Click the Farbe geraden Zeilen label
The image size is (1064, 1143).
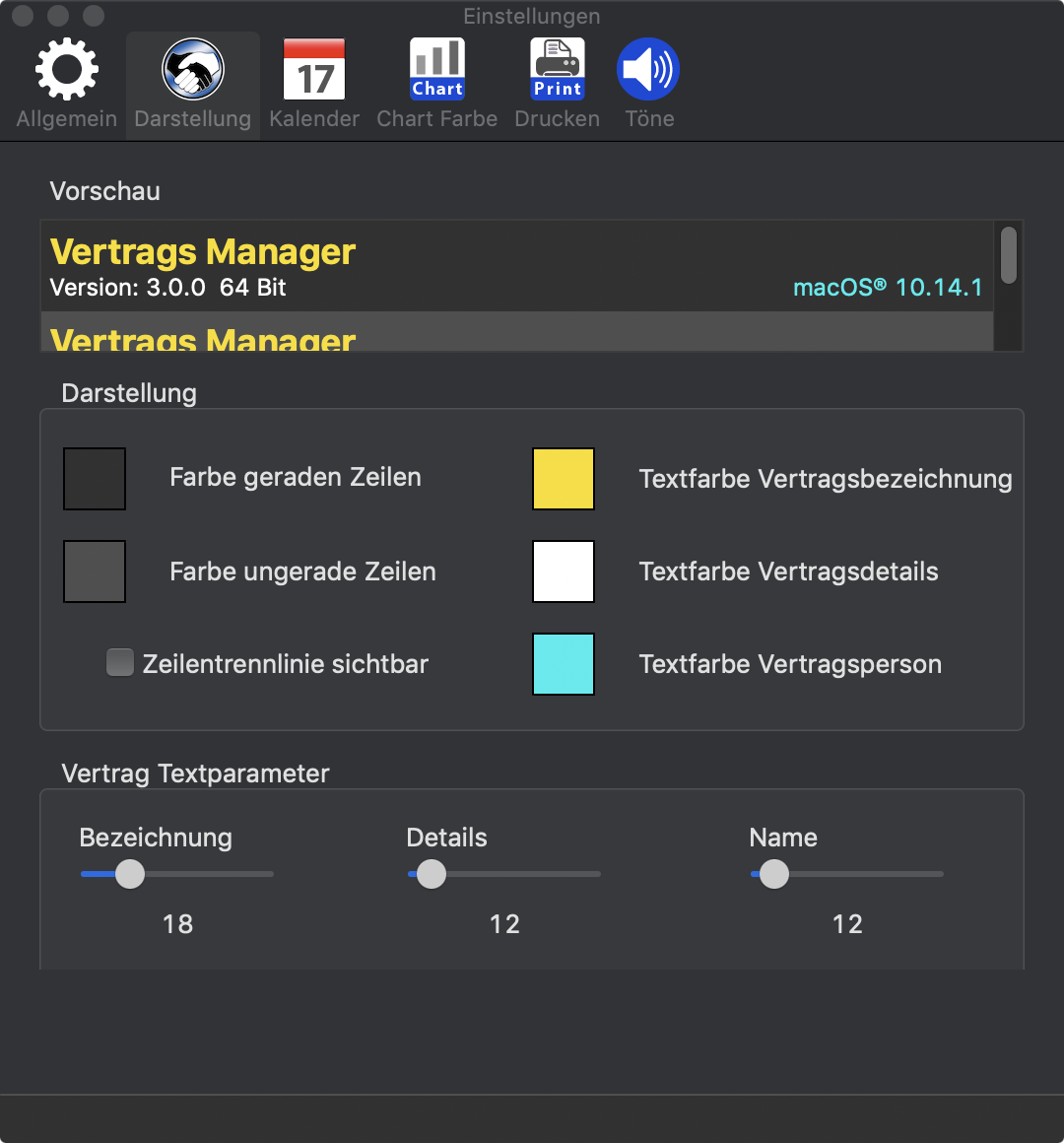tap(296, 477)
